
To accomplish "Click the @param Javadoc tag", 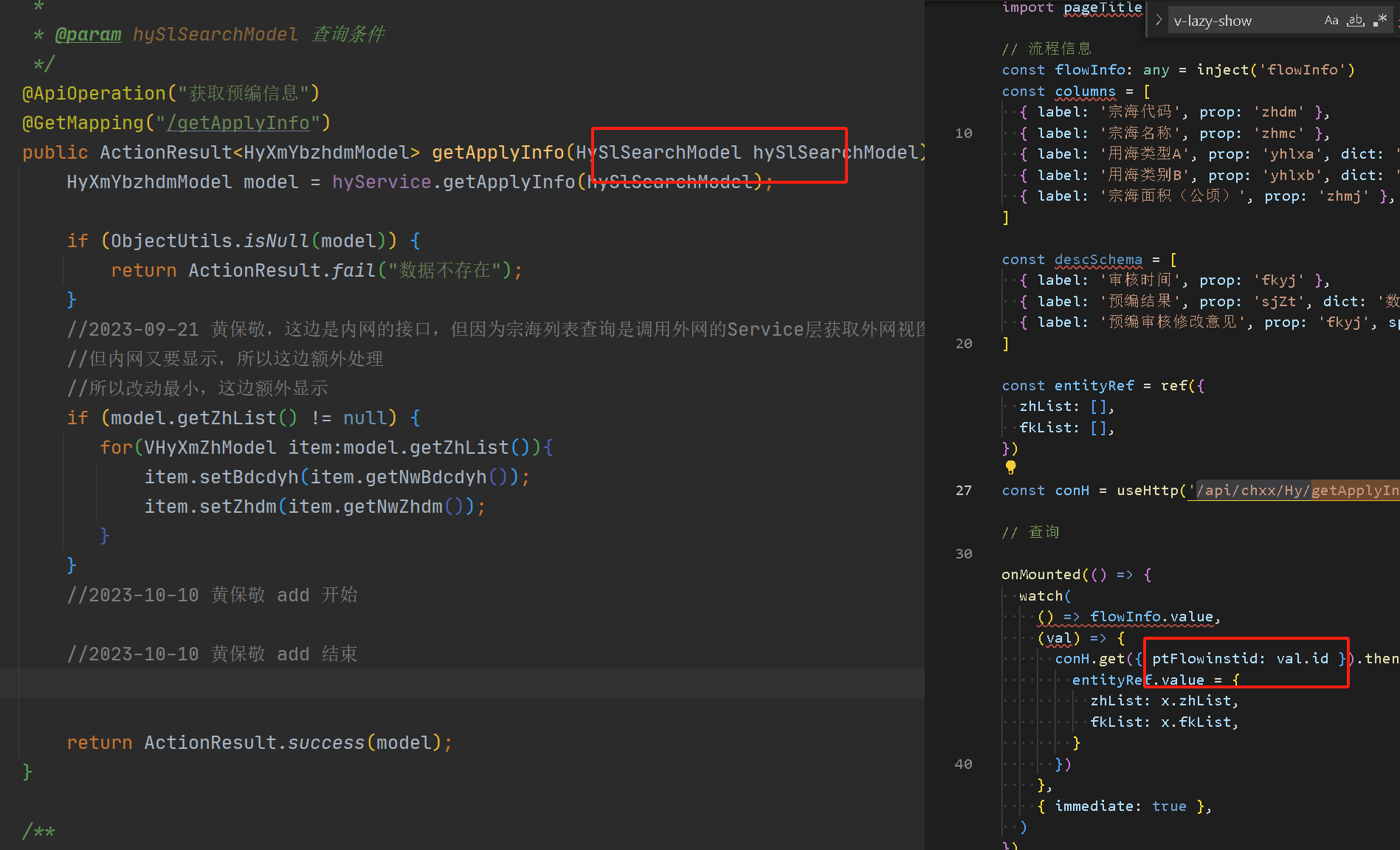I will click(x=88, y=34).
